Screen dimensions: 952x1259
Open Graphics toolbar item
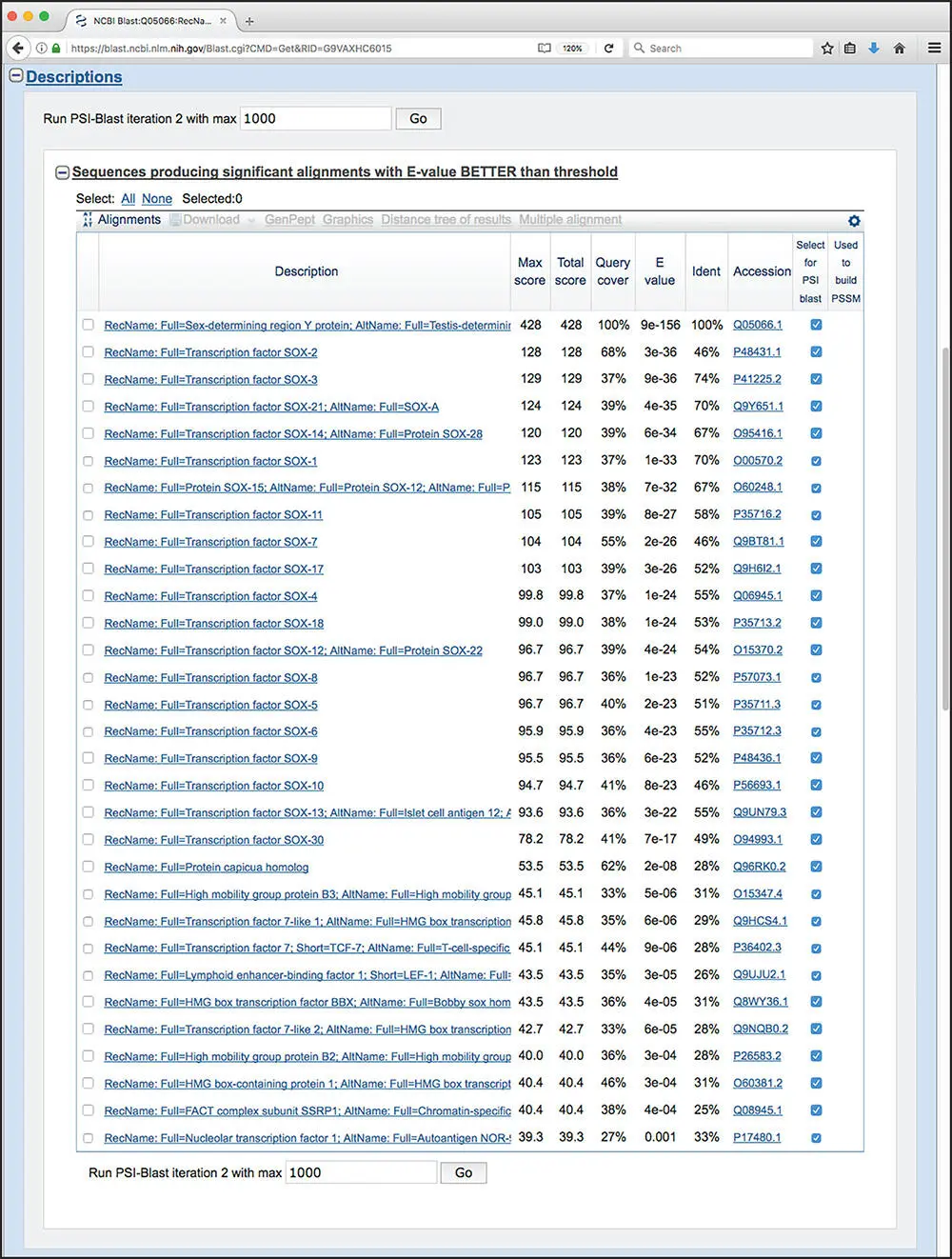coord(347,220)
